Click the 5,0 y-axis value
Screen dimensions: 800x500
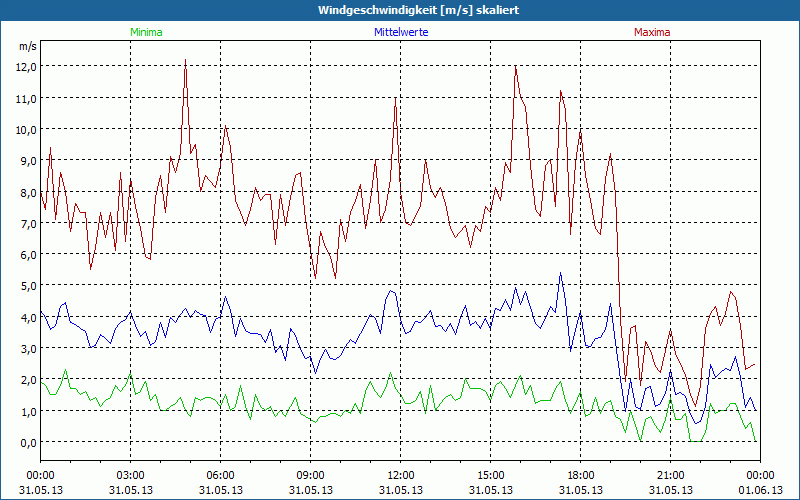click(x=29, y=286)
